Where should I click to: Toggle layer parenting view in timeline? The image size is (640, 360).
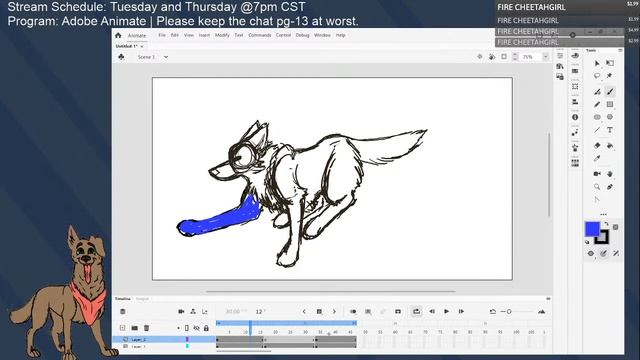(193, 311)
